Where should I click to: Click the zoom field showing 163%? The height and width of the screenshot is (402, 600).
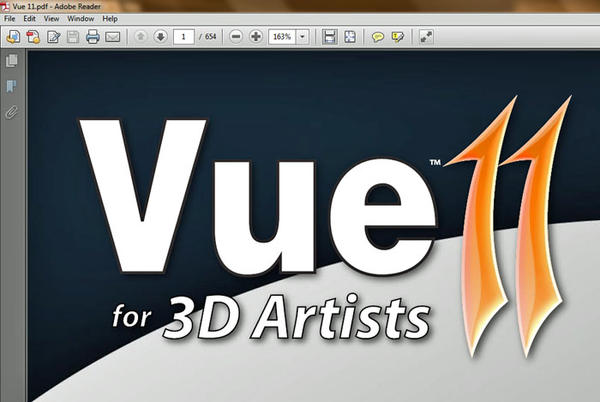(x=282, y=37)
